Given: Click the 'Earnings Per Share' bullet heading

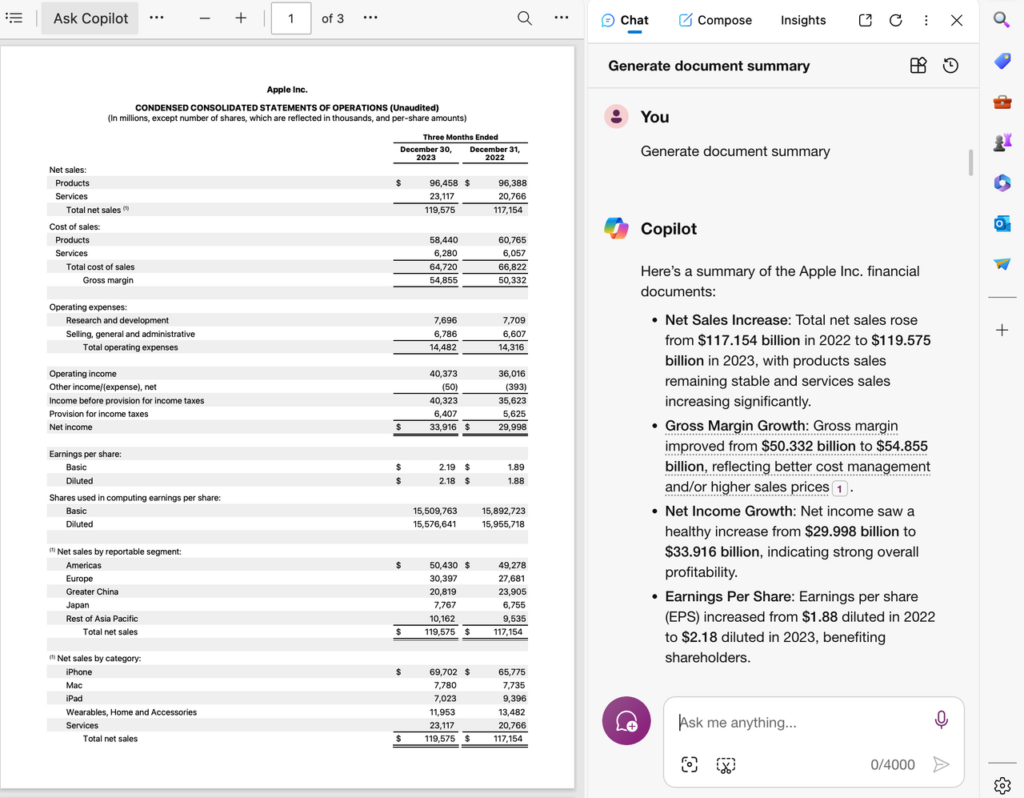Looking at the screenshot, I should (x=729, y=596).
